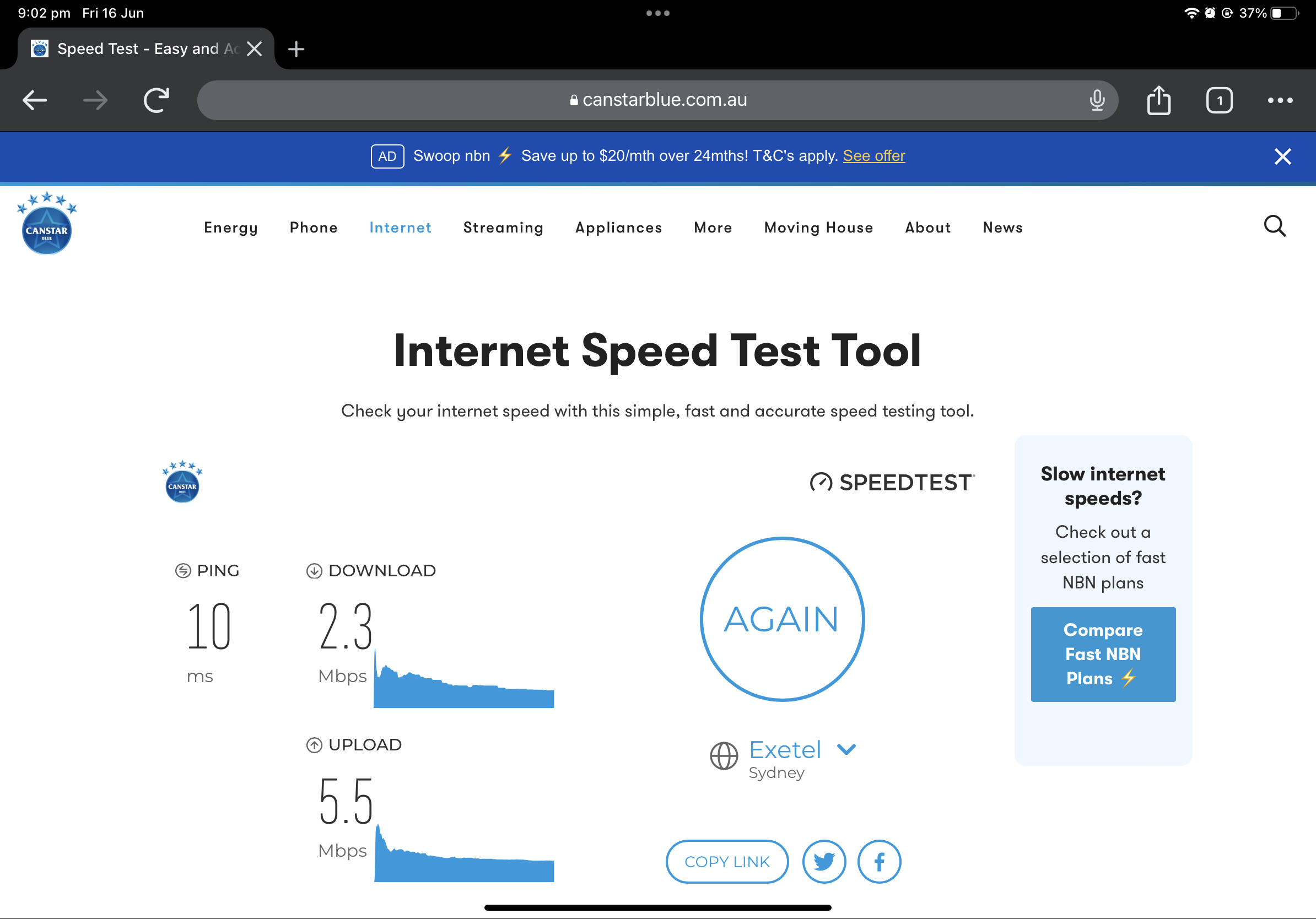Close the Speed Test browser tab

(x=254, y=48)
